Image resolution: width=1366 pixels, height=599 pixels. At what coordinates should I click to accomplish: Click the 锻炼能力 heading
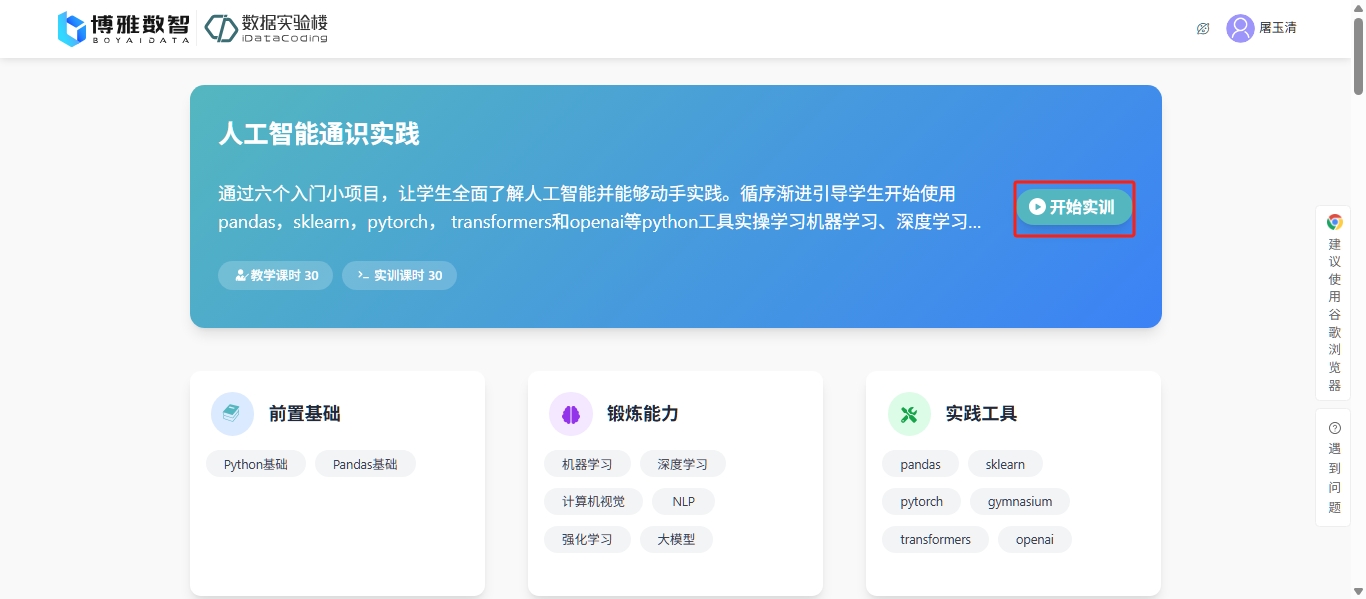(x=642, y=414)
